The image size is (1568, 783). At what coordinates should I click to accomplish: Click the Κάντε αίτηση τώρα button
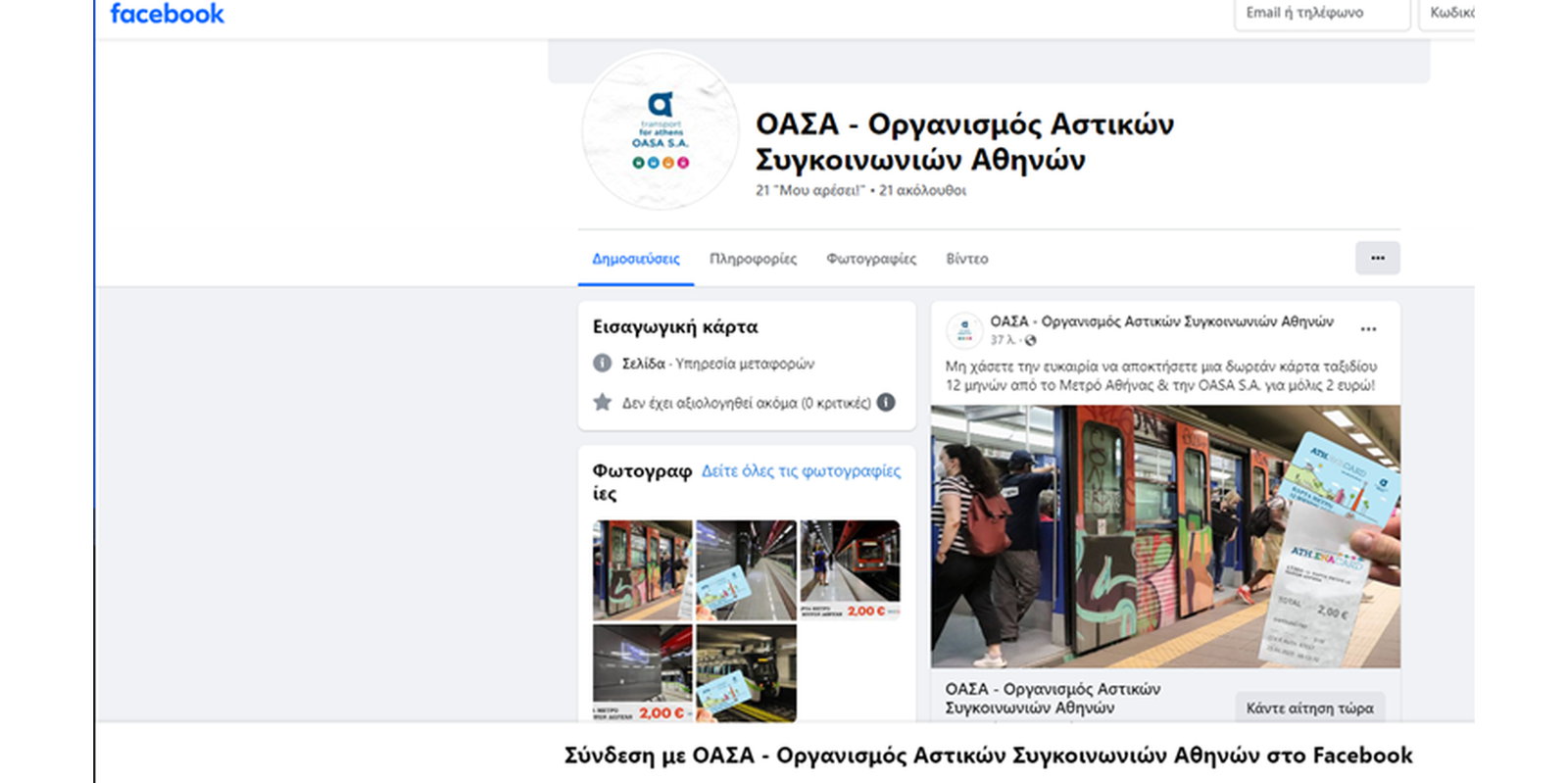pyautogui.click(x=1309, y=708)
